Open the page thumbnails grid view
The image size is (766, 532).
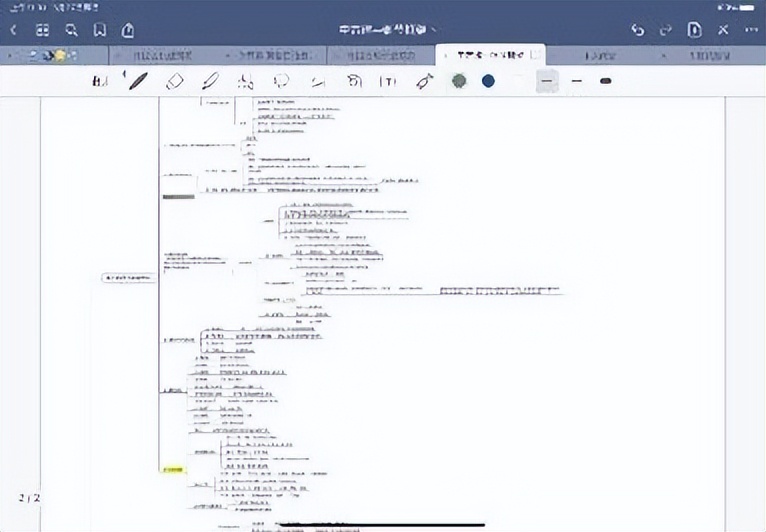coord(43,30)
